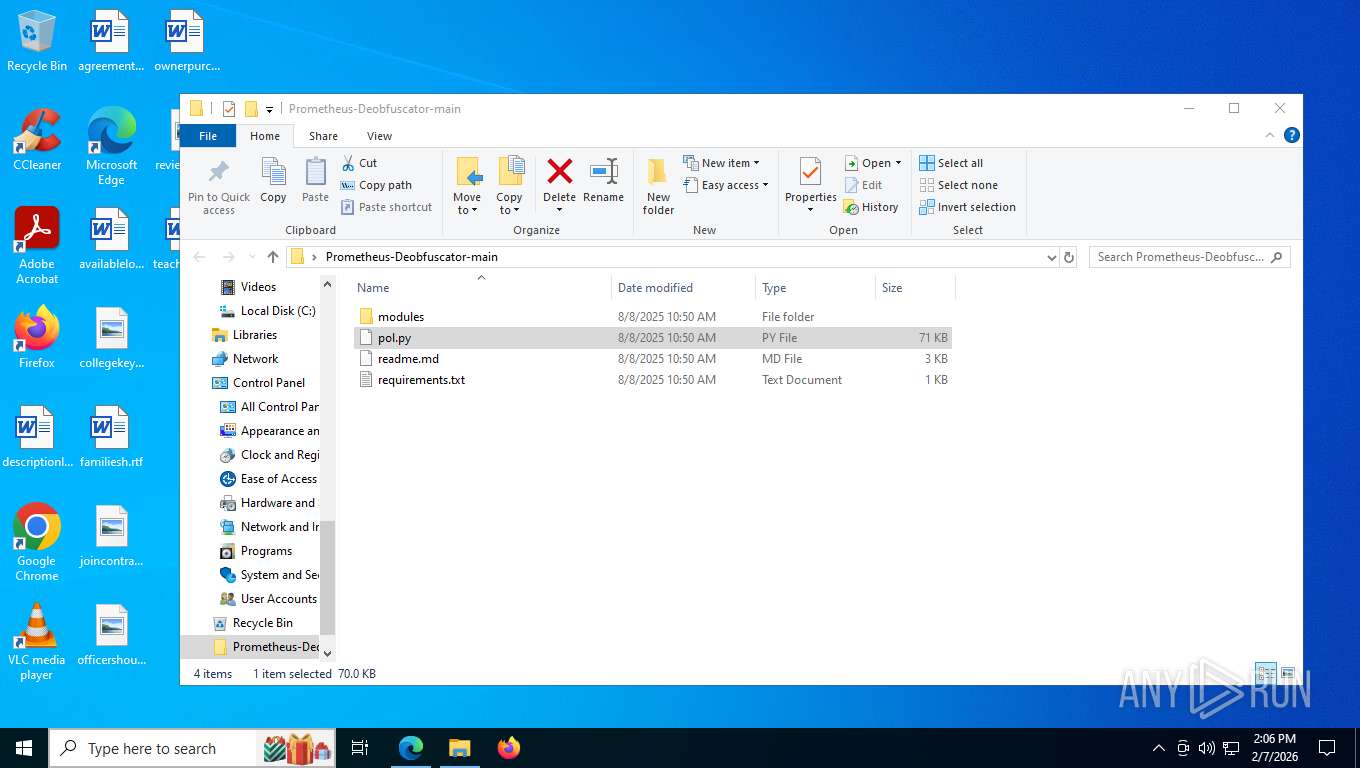Create a New folder
1360x768 pixels.
coord(658,186)
